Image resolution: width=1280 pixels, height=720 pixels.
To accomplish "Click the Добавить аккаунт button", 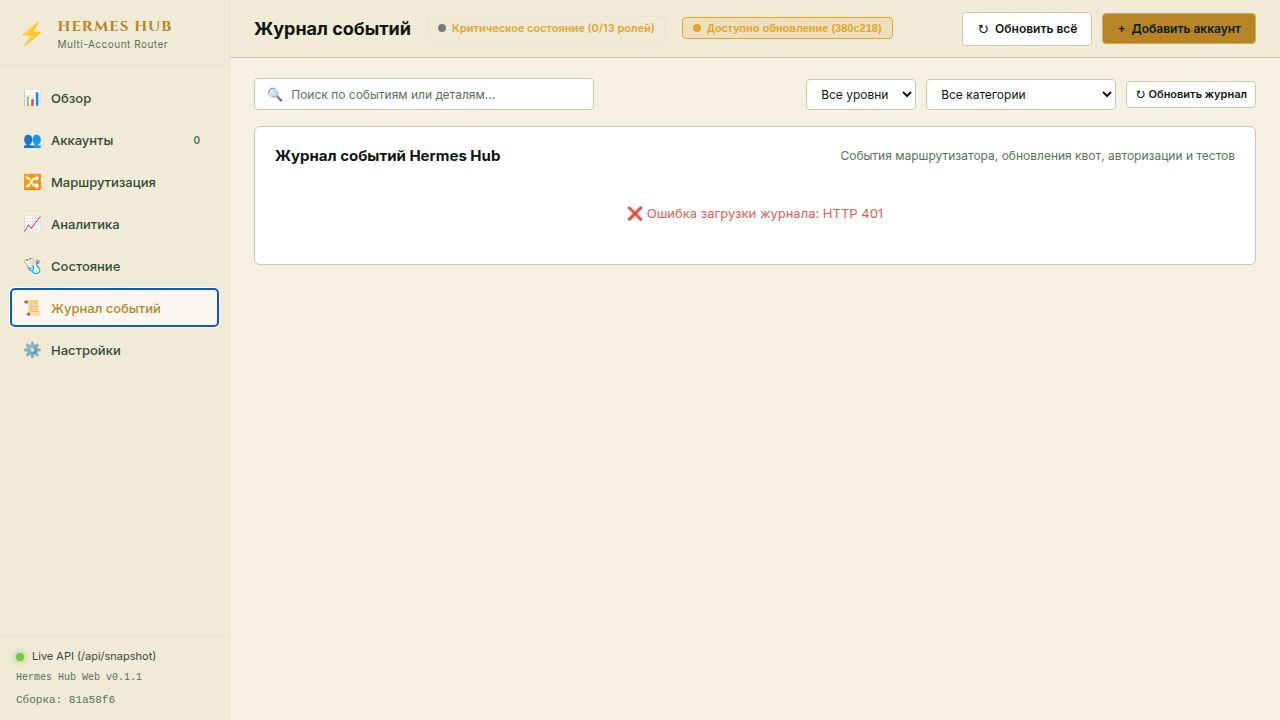I will (1179, 29).
